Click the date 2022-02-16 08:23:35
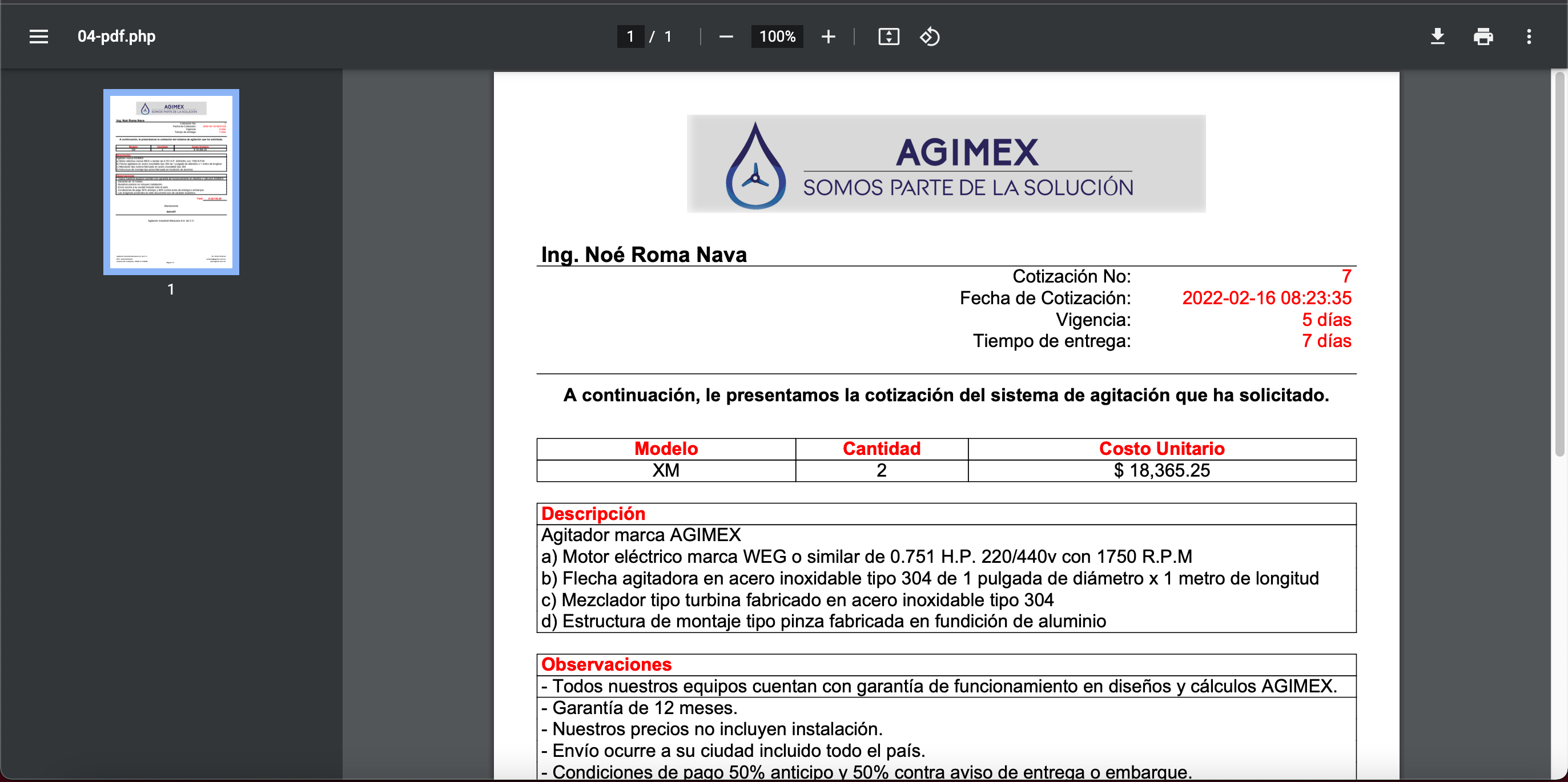Image resolution: width=1568 pixels, height=782 pixels. pyautogui.click(x=1267, y=297)
